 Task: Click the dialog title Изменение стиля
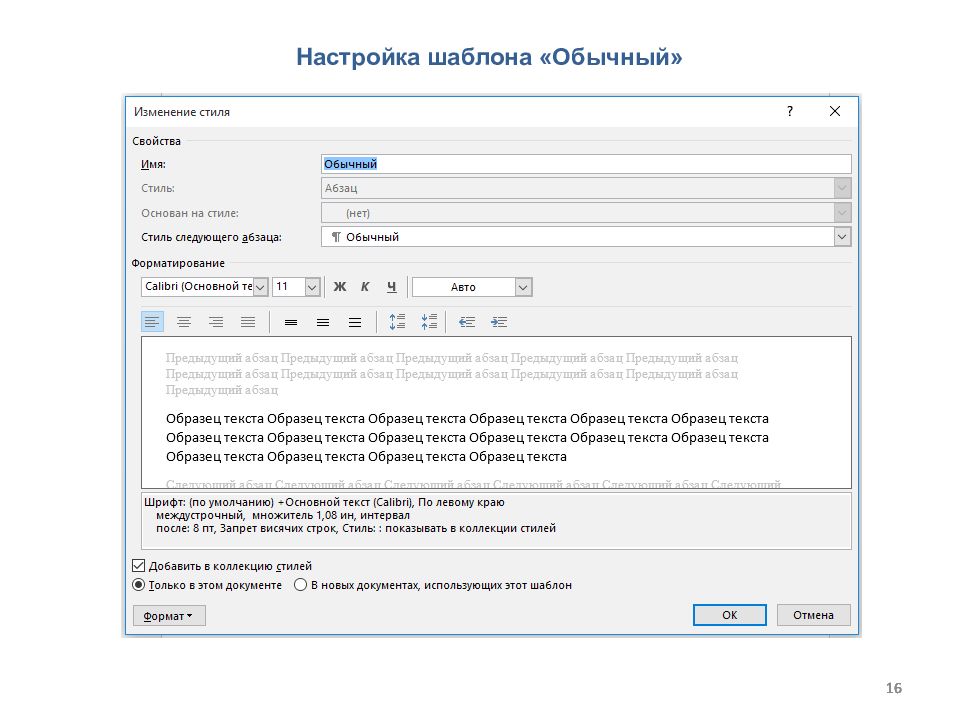(182, 112)
